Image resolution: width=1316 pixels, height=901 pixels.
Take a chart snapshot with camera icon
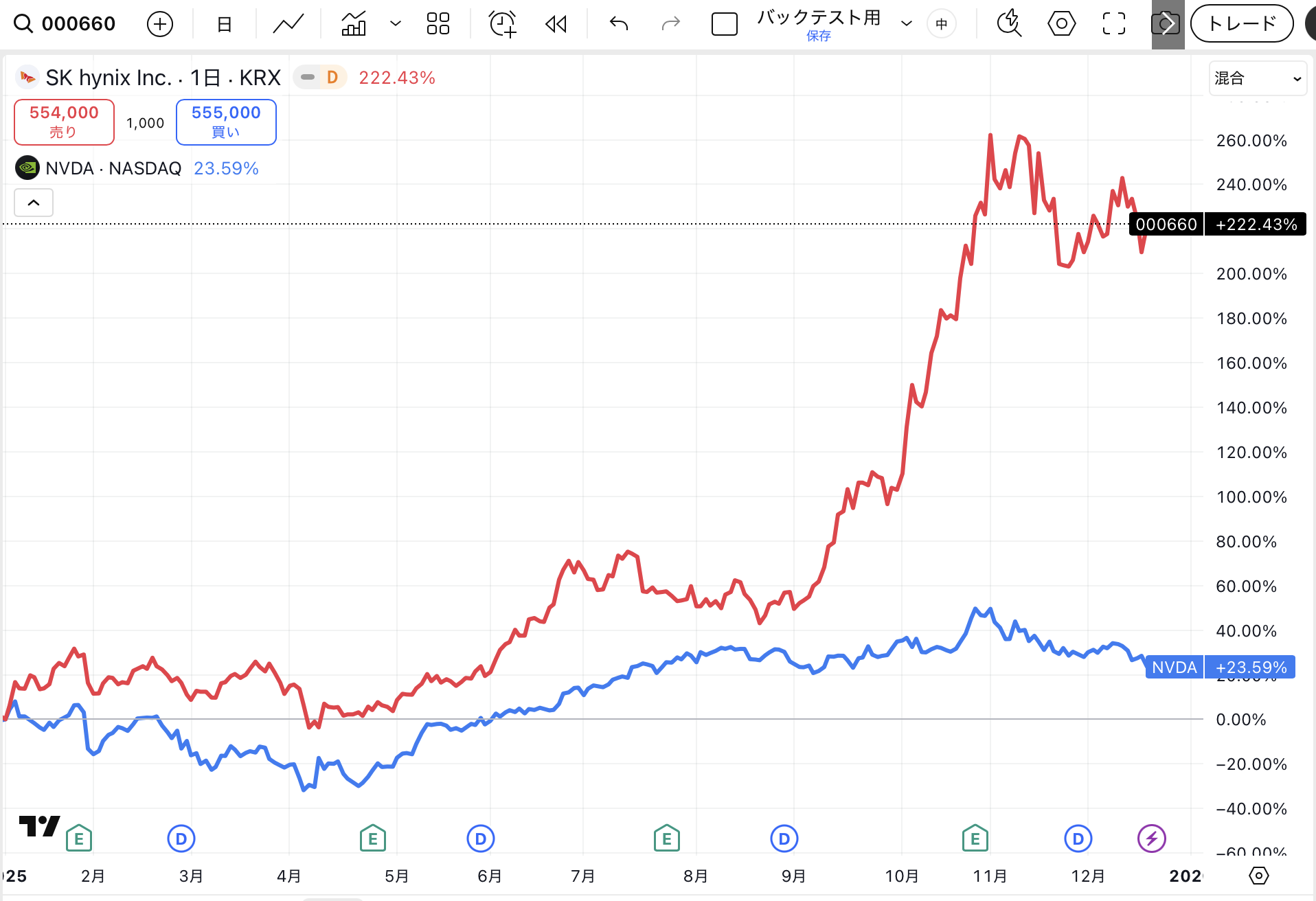(1166, 24)
